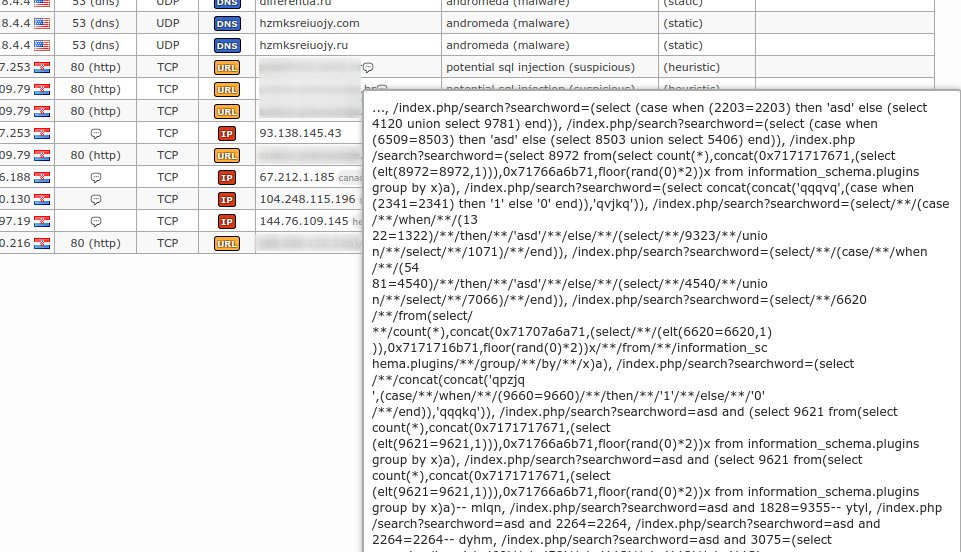961x552 pixels.
Task: Click source address 0.216
Action: 15,243
